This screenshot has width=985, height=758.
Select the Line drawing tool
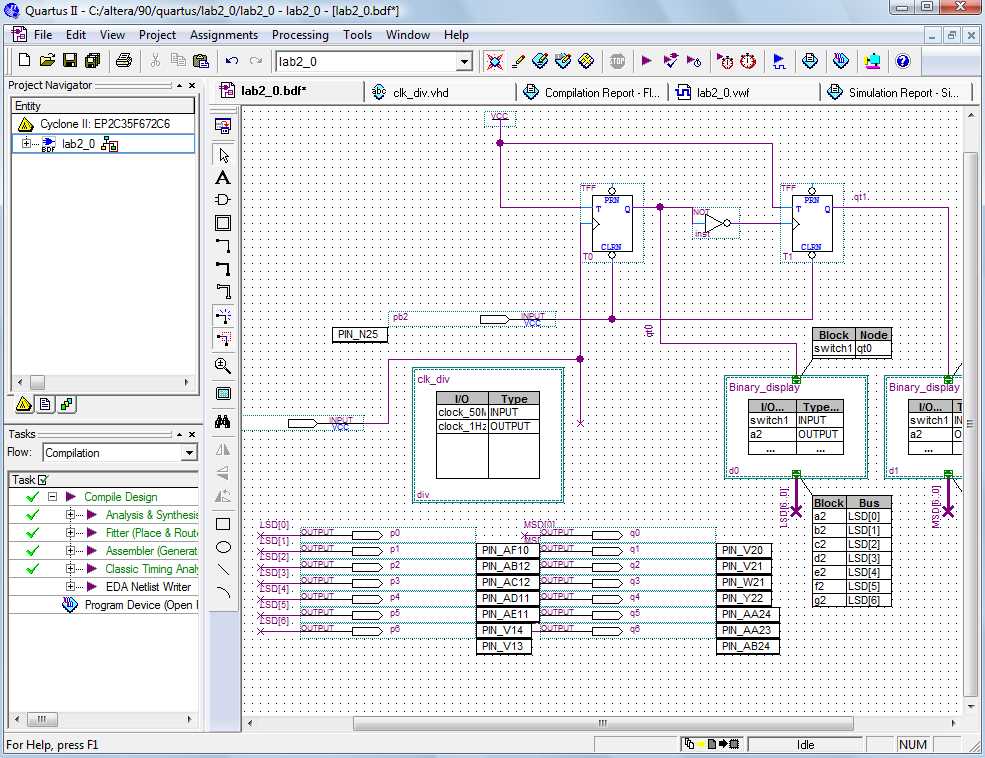coord(223,570)
